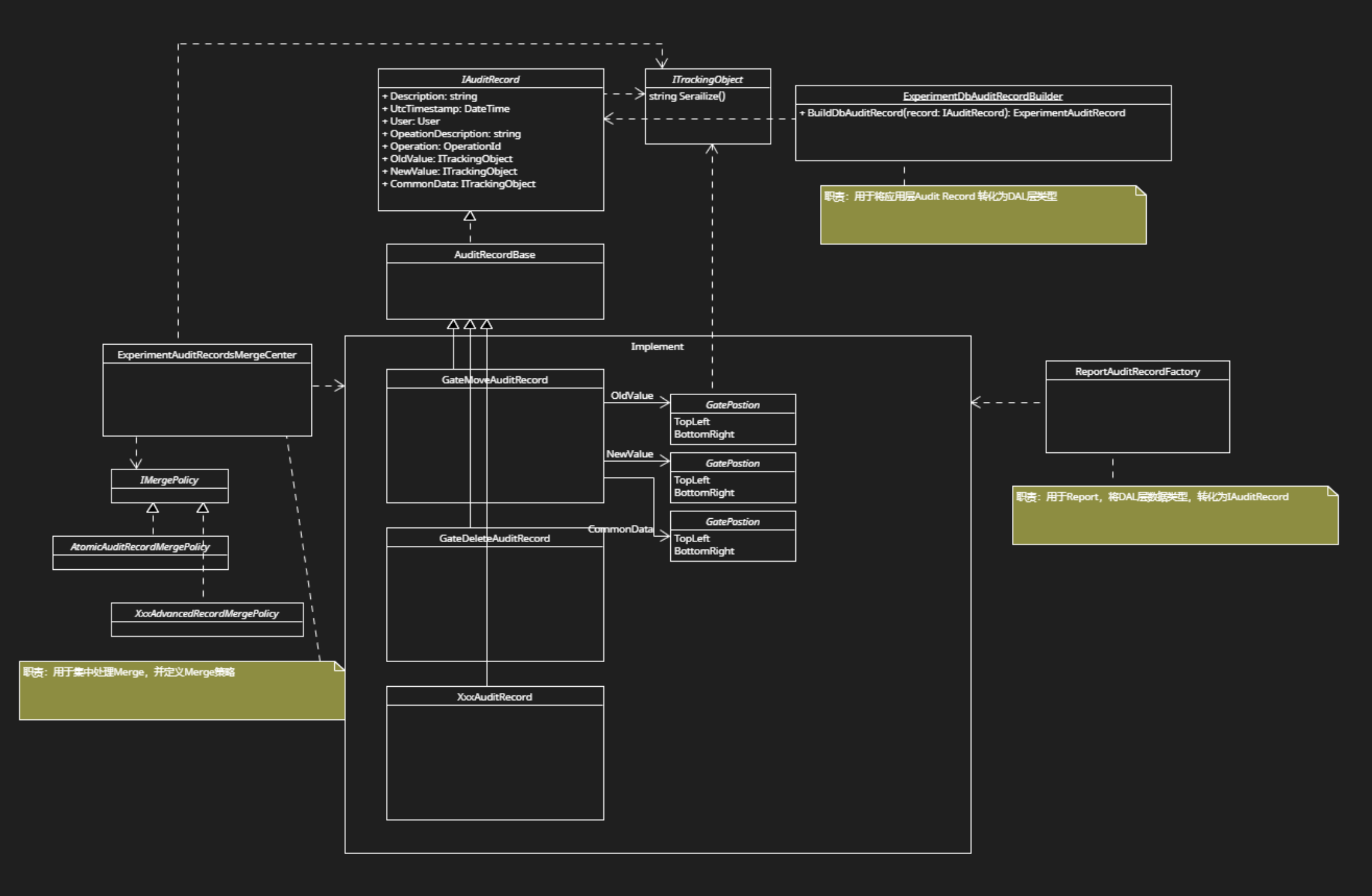The width and height of the screenshot is (1372, 896).
Task: Select the 'CommonData' association label
Action: (620, 529)
